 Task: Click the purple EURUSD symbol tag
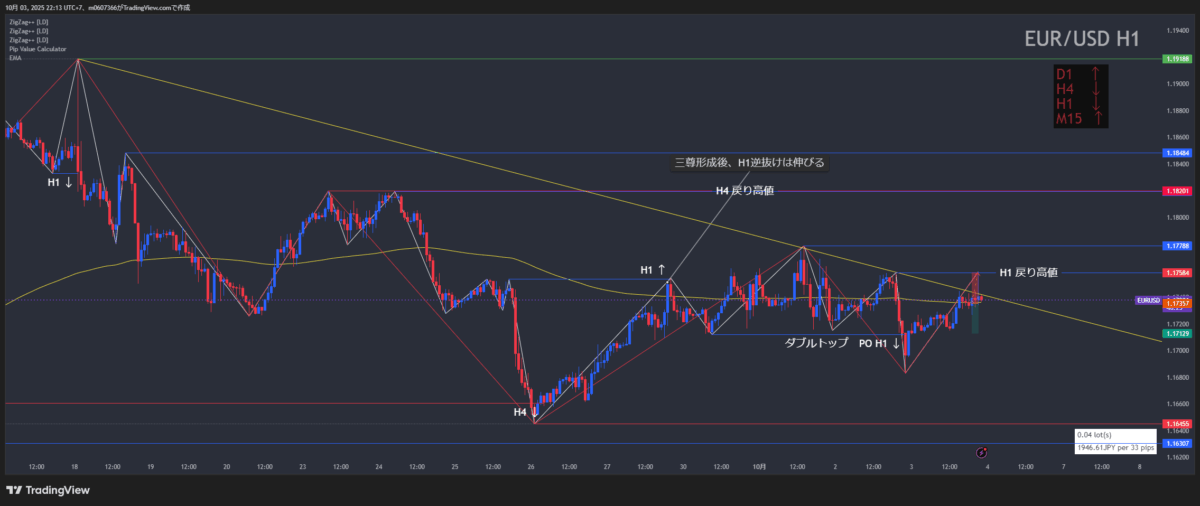pyautogui.click(x=1148, y=300)
